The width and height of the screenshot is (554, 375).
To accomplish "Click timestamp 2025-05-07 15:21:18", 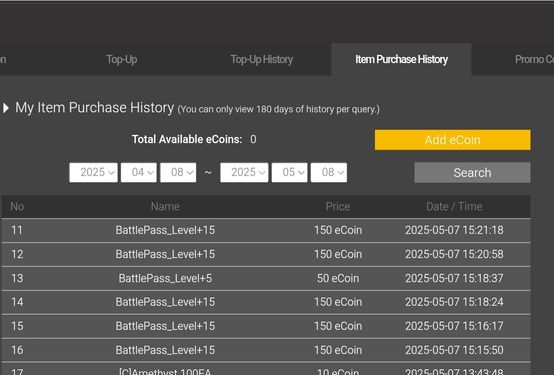I will tap(454, 230).
